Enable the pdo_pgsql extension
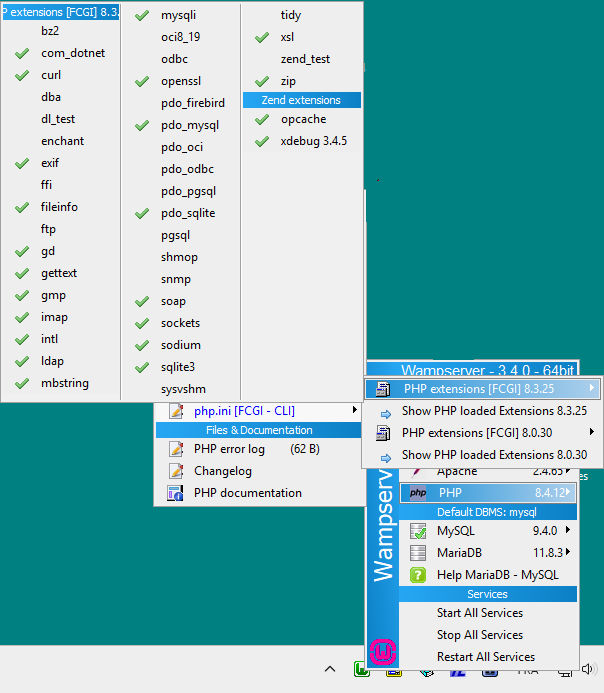Screen dimensions: 604x693 coord(188,191)
